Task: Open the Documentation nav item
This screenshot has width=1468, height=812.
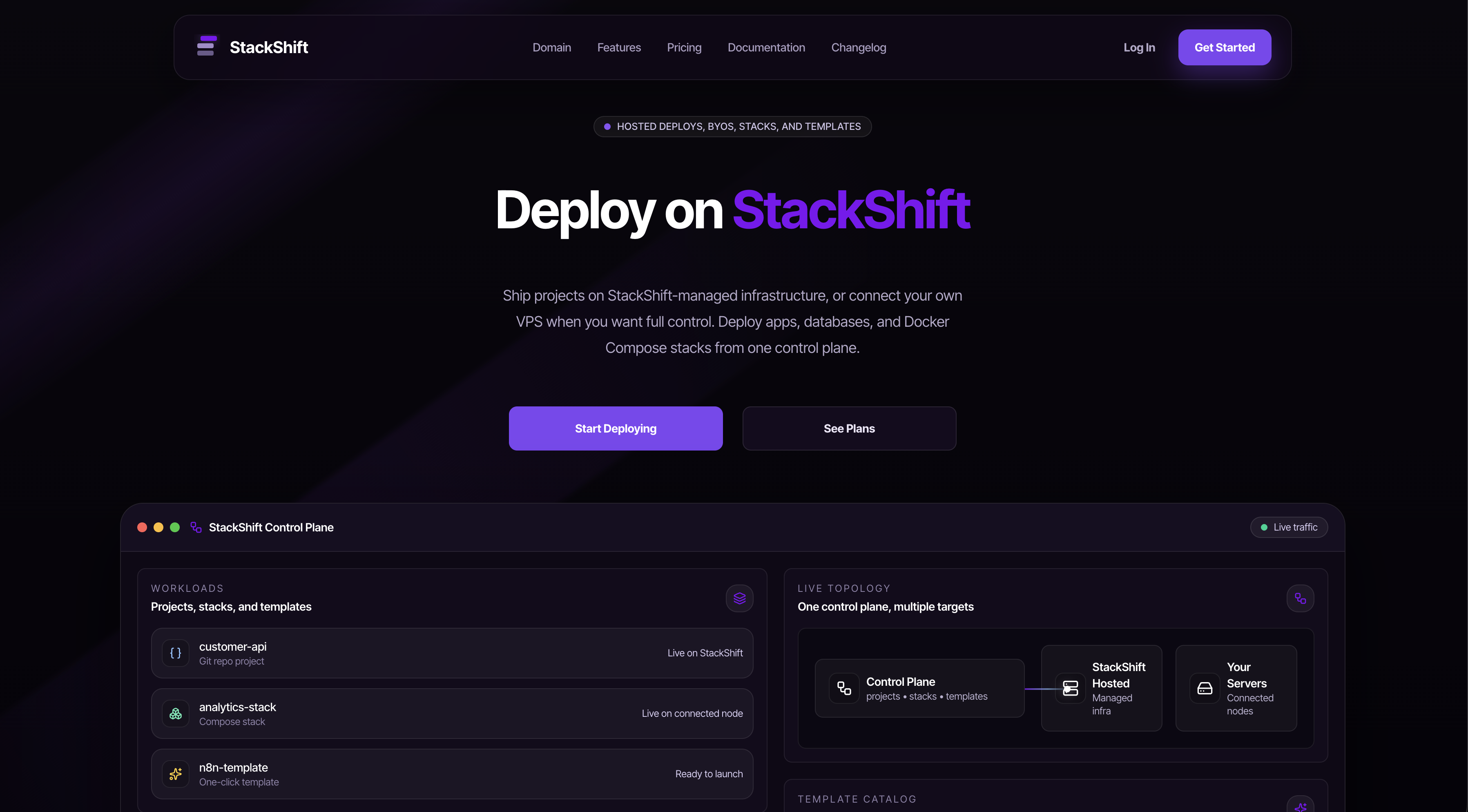Action: [x=766, y=47]
